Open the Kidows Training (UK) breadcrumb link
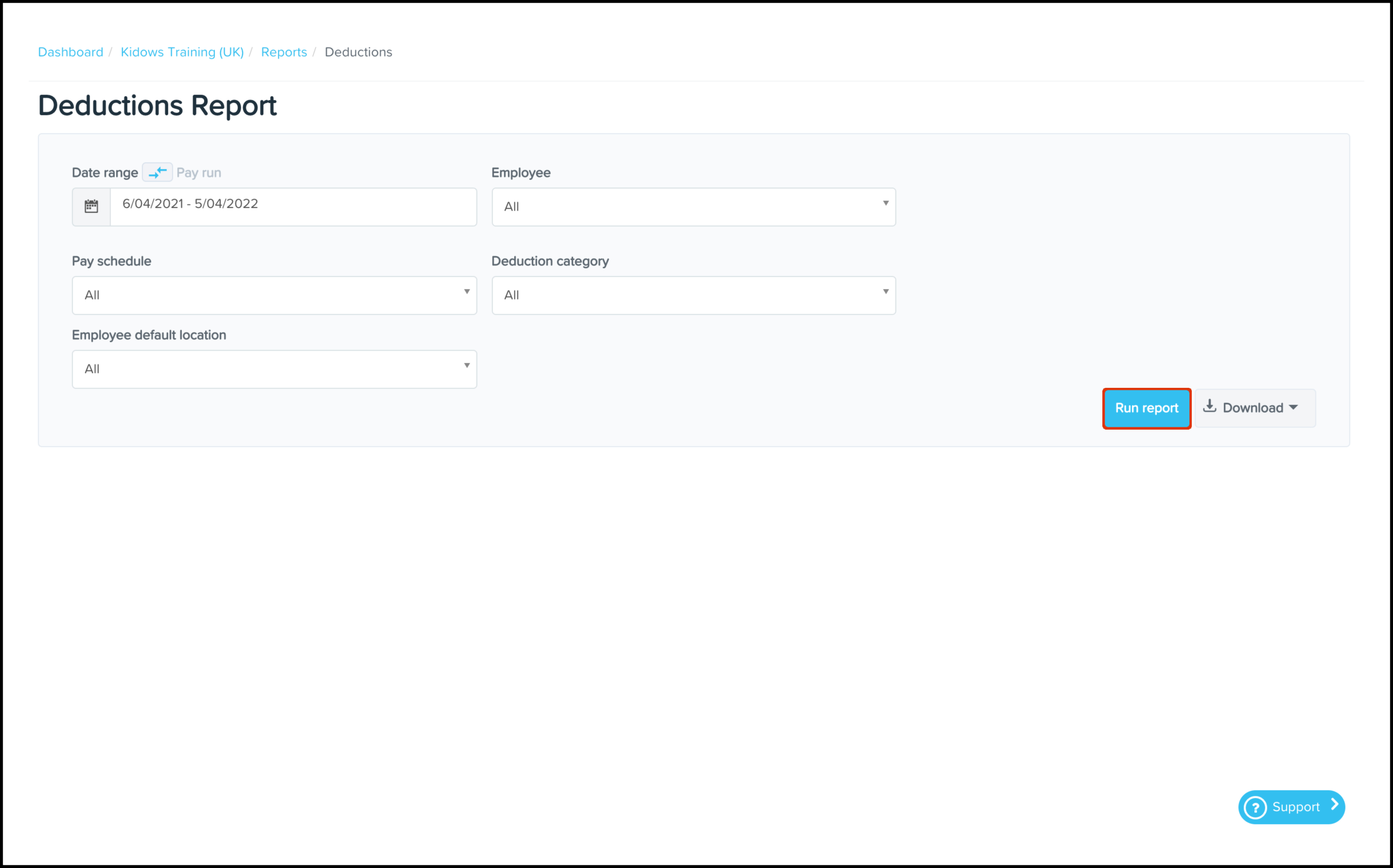1393x868 pixels. (x=182, y=52)
